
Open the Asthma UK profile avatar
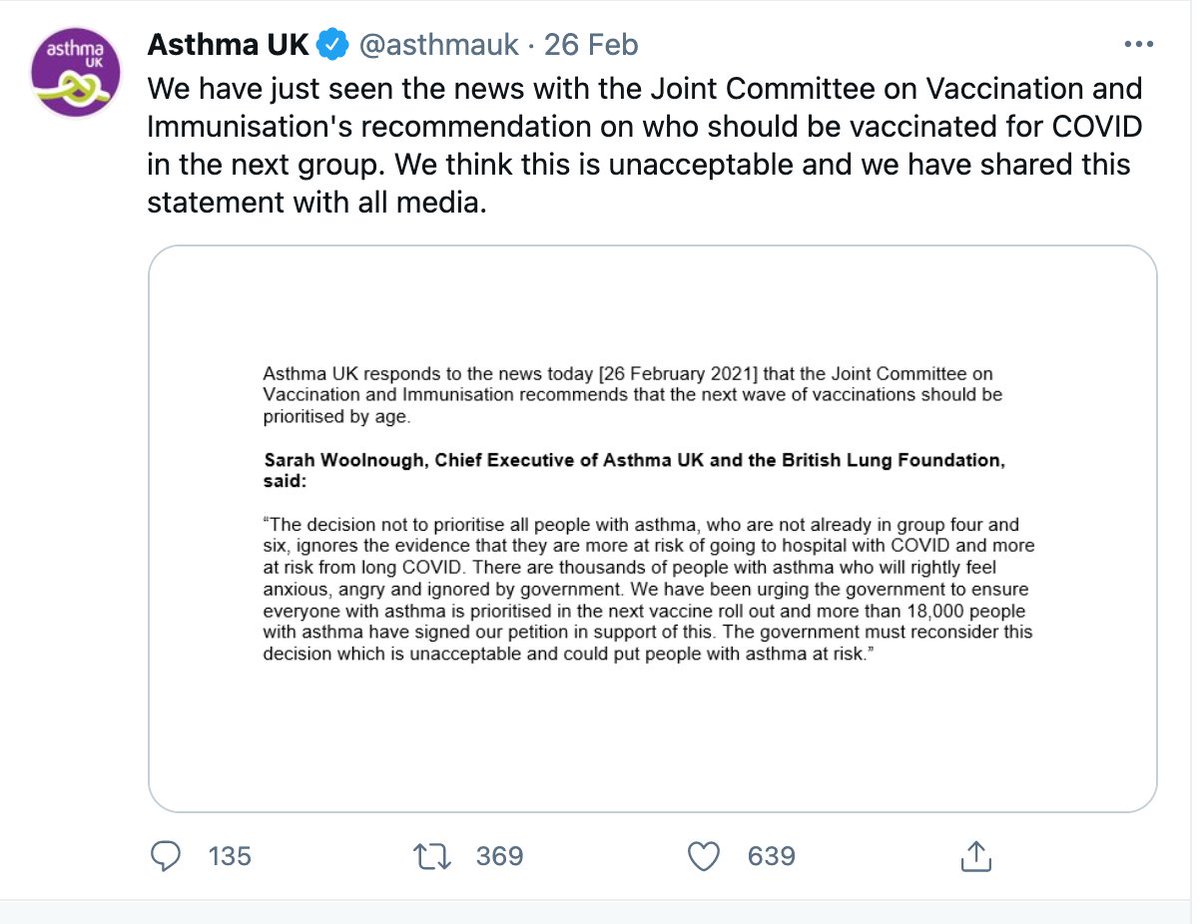point(76,74)
